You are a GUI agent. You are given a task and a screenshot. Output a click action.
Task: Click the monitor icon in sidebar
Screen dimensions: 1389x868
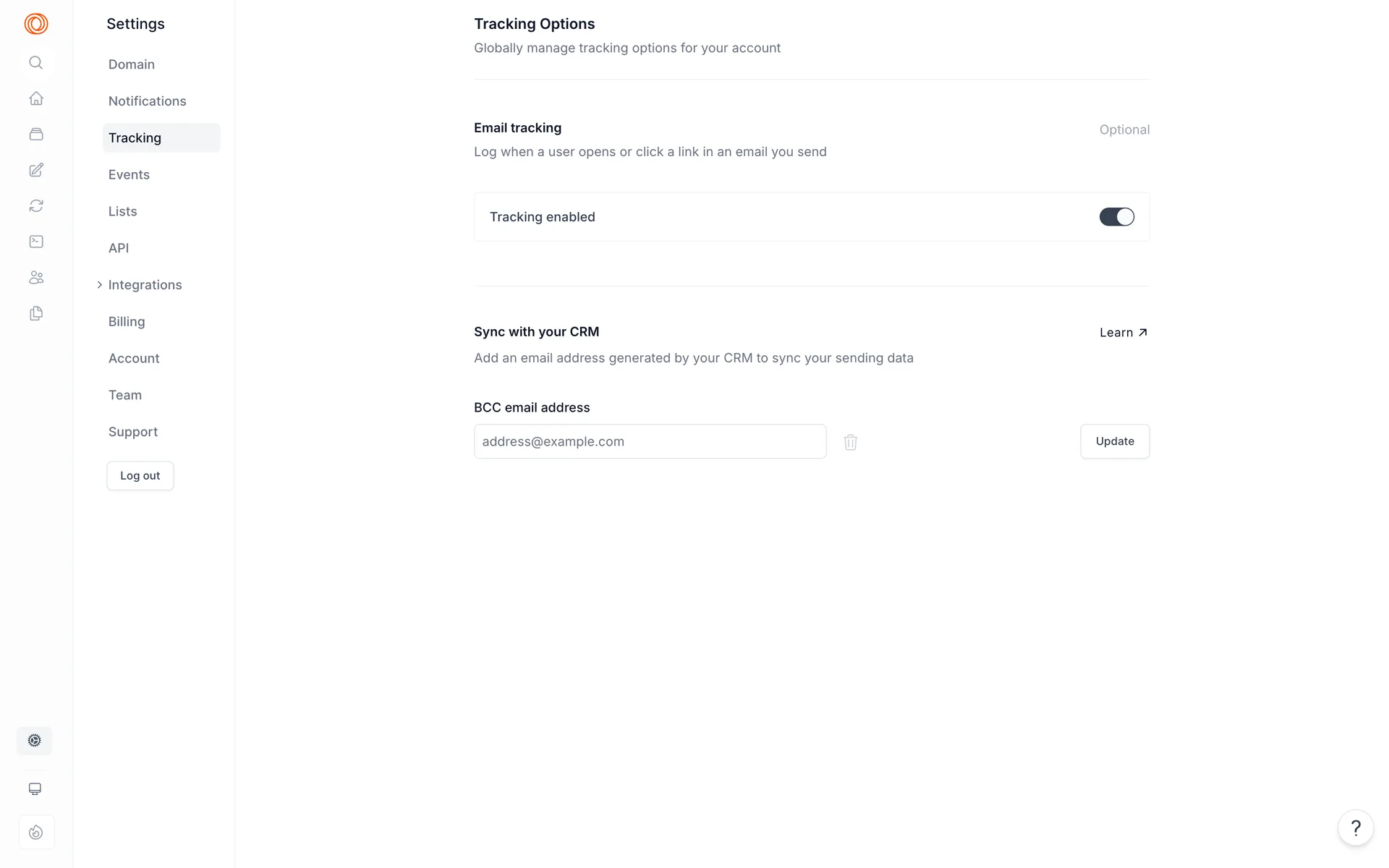click(35, 789)
